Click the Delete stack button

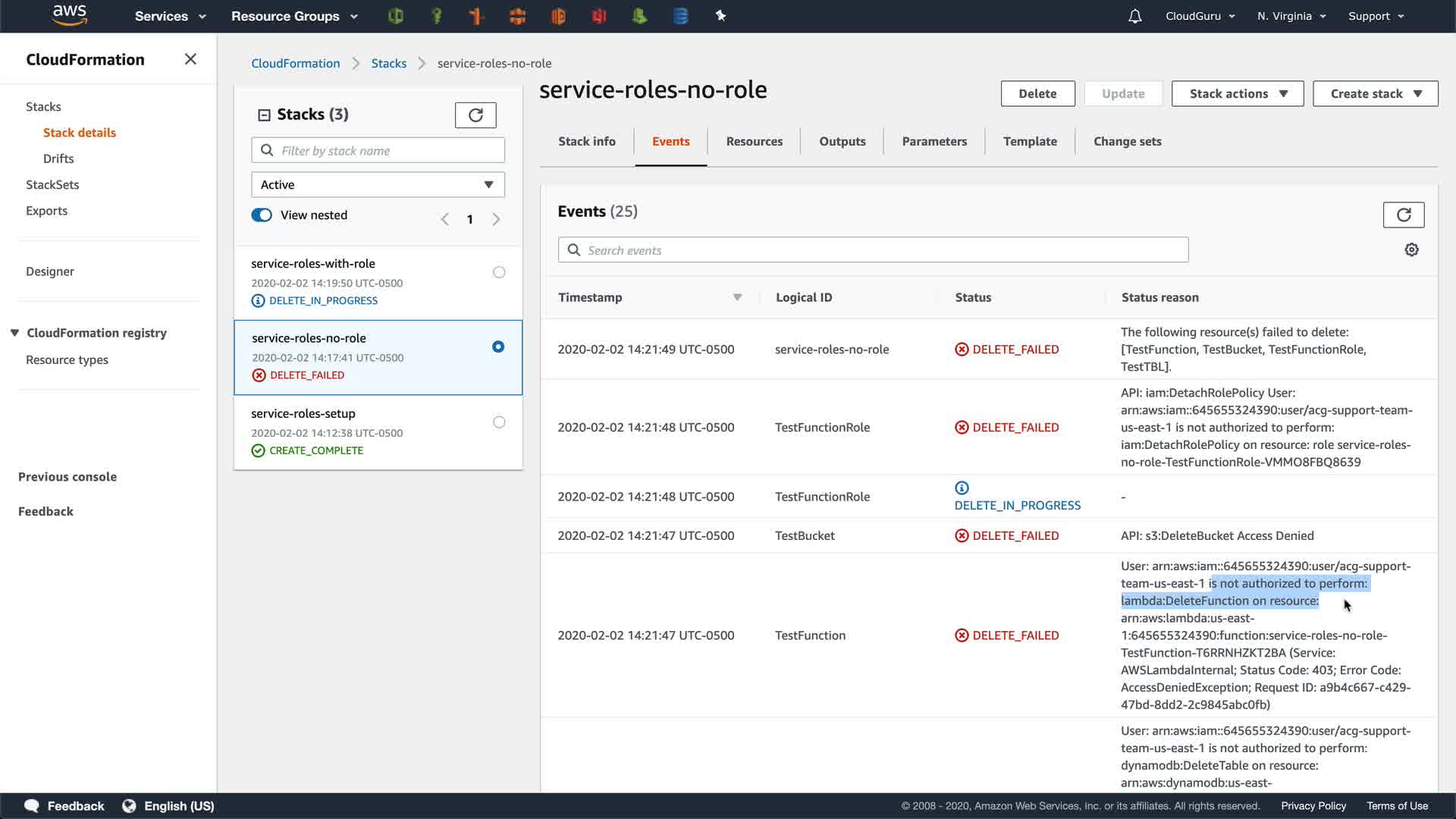point(1037,93)
